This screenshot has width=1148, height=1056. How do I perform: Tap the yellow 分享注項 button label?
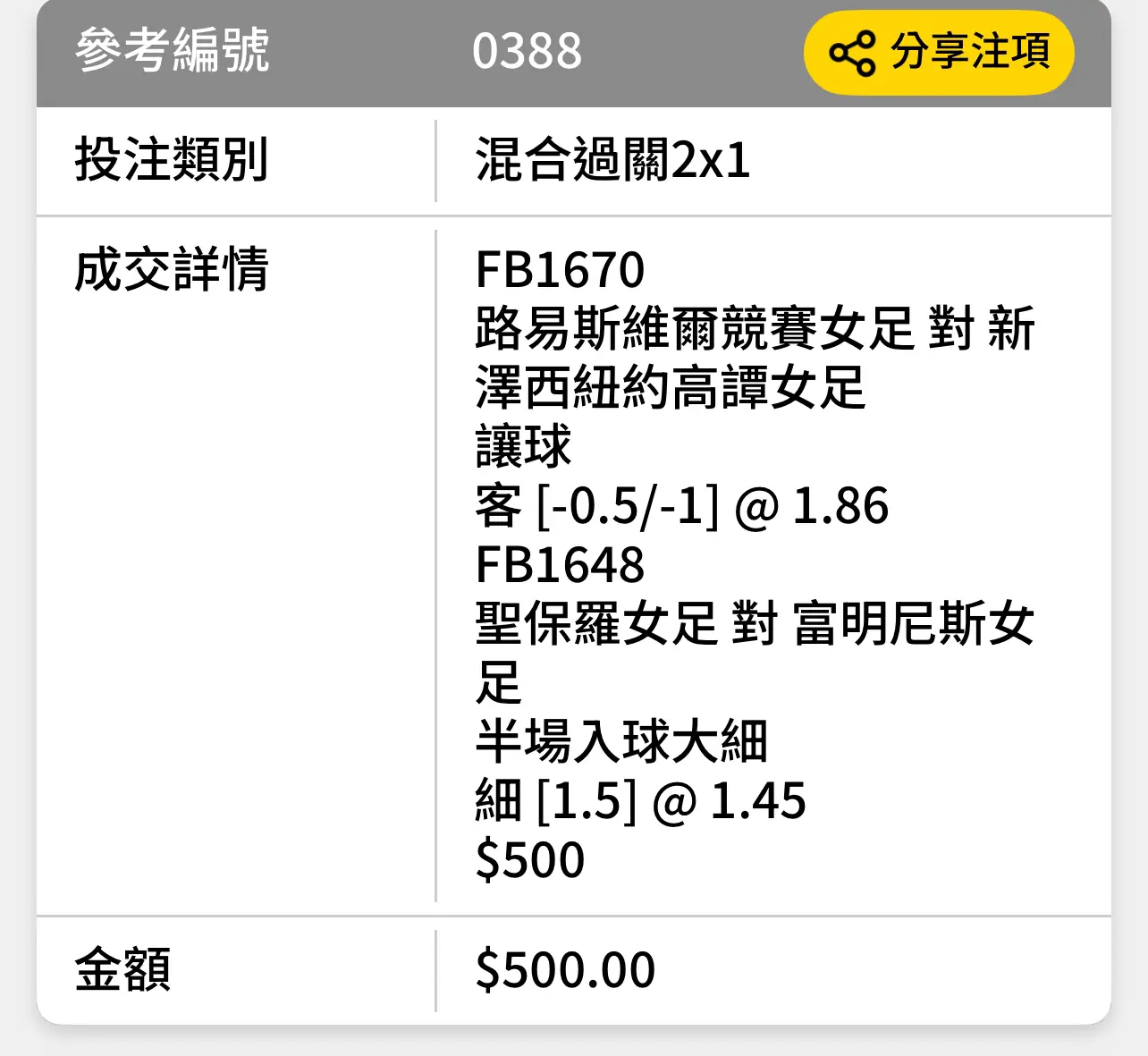[x=970, y=51]
